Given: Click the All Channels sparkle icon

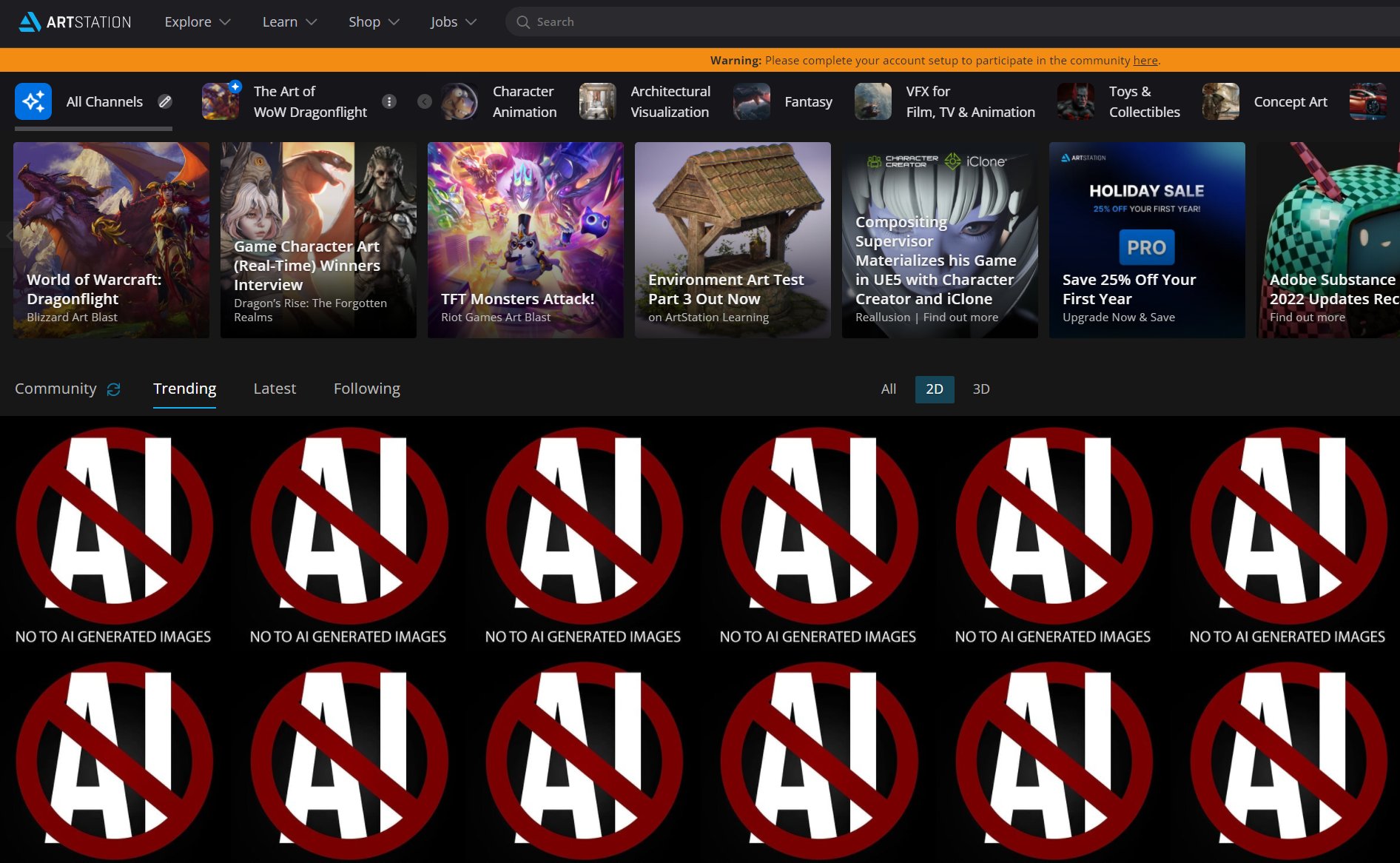Looking at the screenshot, I should click(33, 101).
